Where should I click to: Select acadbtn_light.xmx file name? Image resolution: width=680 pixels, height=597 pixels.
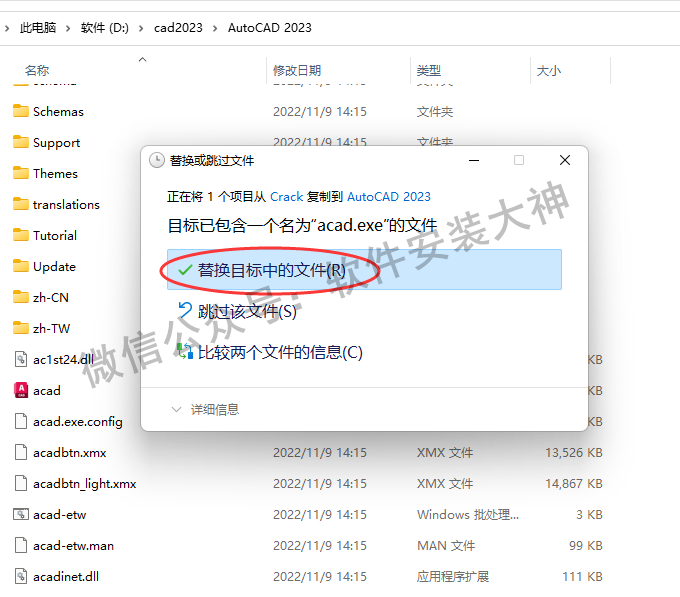(x=85, y=484)
